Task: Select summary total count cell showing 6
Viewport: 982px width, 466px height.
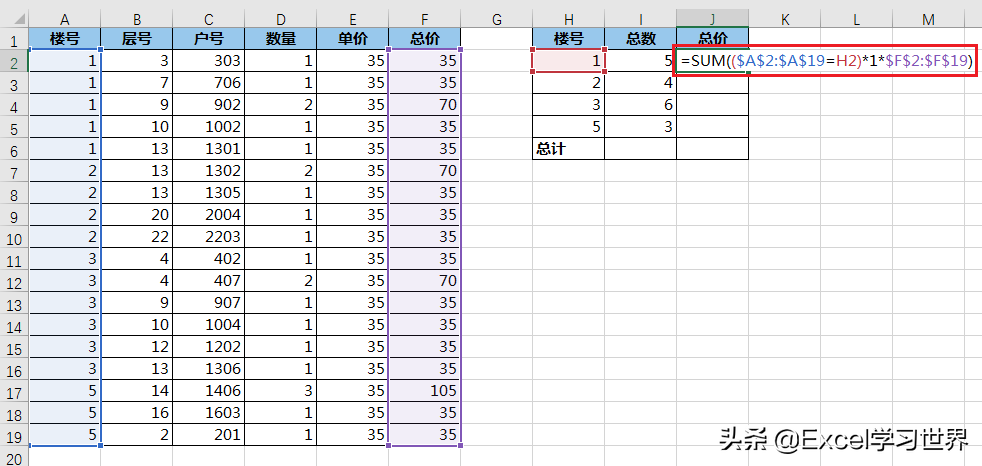Action: click(x=641, y=105)
